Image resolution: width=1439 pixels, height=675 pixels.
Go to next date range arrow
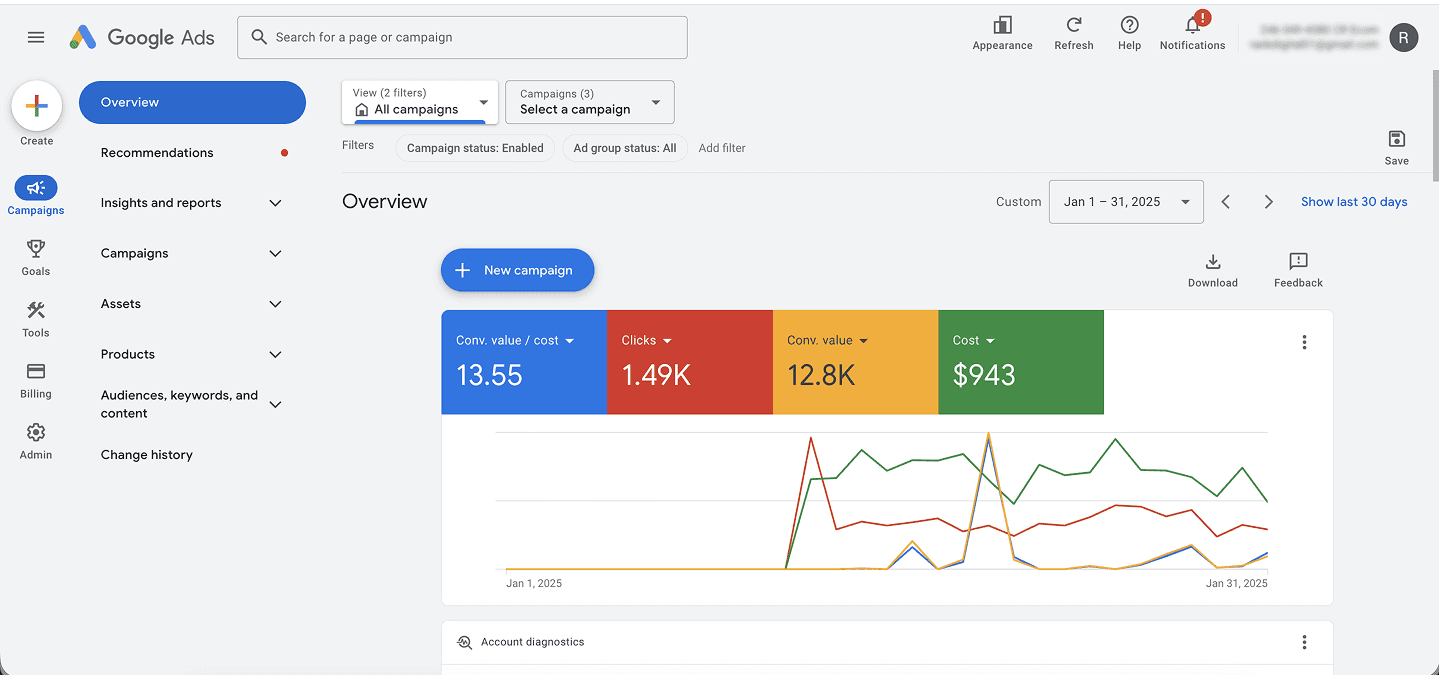point(1268,202)
